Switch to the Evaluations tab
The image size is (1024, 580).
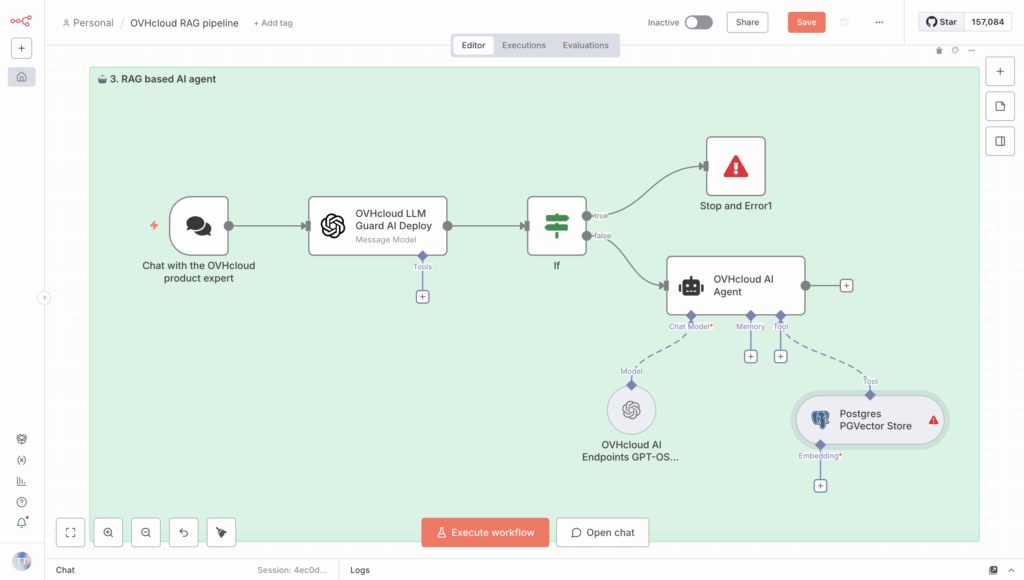tap(585, 45)
